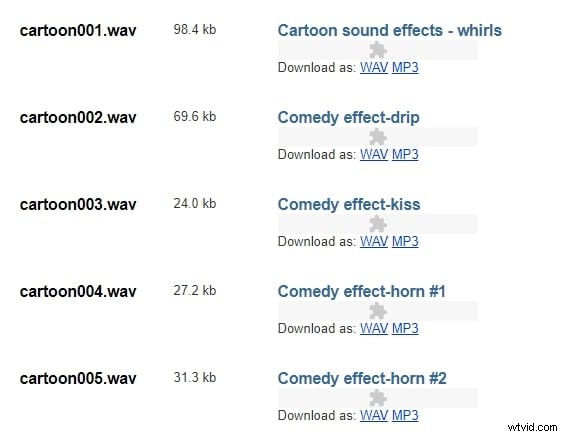This screenshot has height=437, width=577.
Task: Open Cartoon sound effects - whirls title
Action: click(x=390, y=31)
